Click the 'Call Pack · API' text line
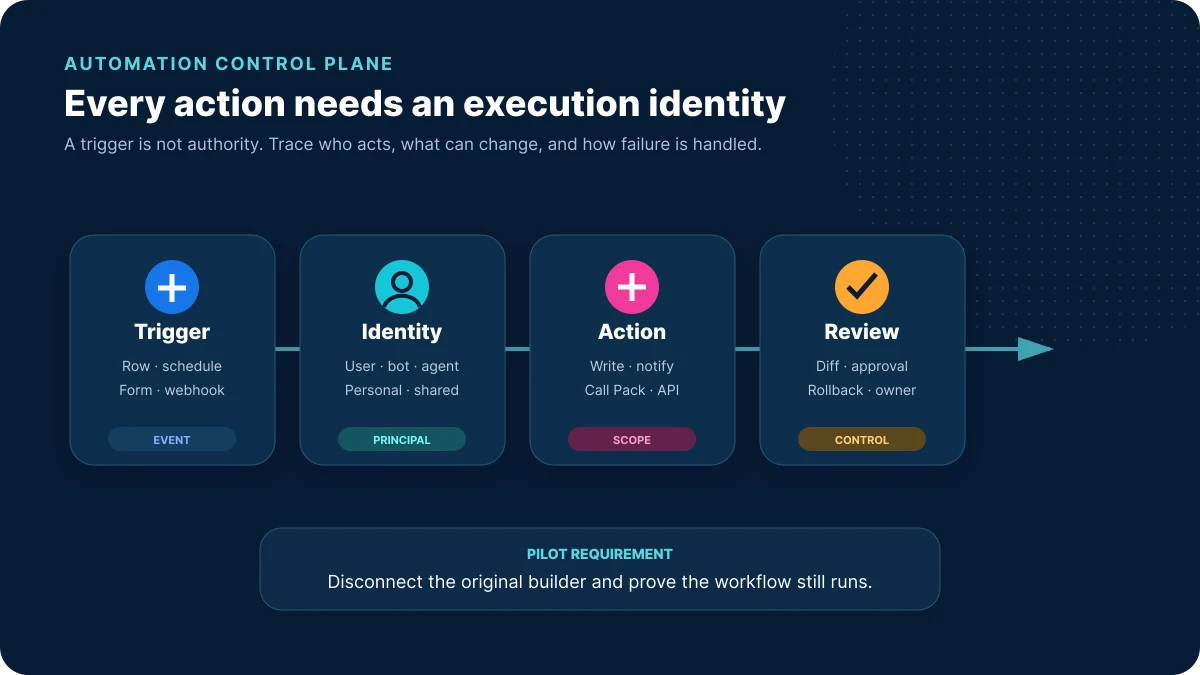1200x675 pixels. [x=632, y=390]
